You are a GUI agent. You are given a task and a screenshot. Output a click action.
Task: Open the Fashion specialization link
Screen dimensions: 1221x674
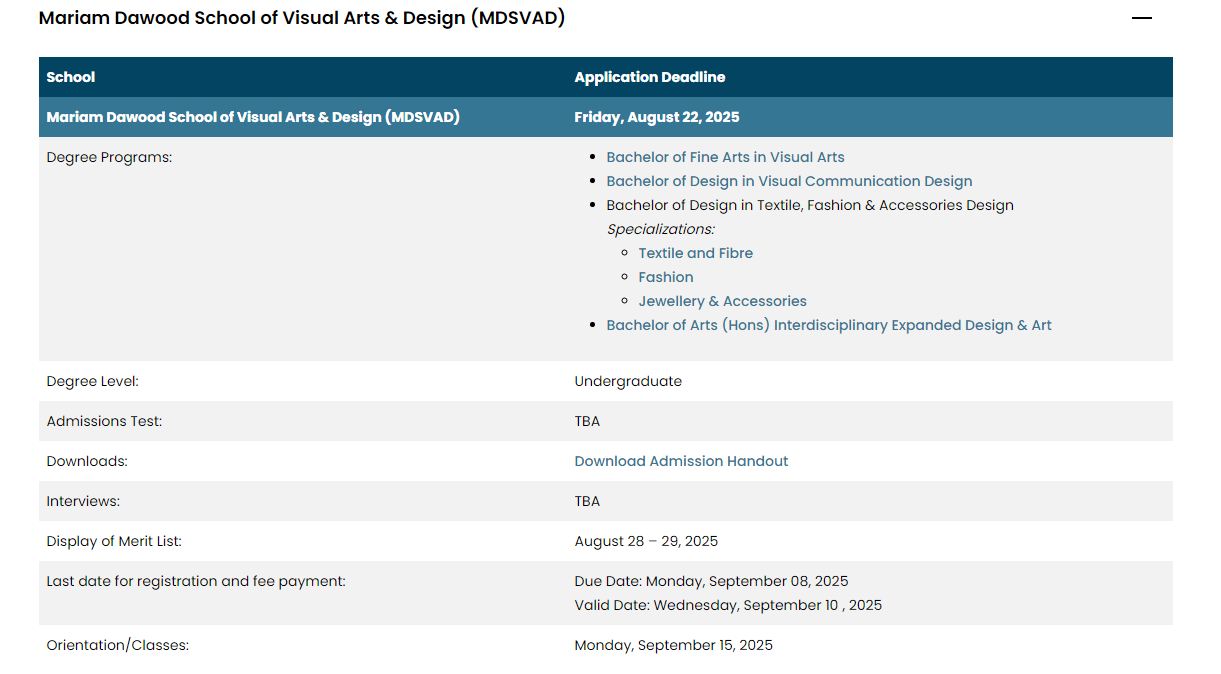pyautogui.click(x=666, y=277)
